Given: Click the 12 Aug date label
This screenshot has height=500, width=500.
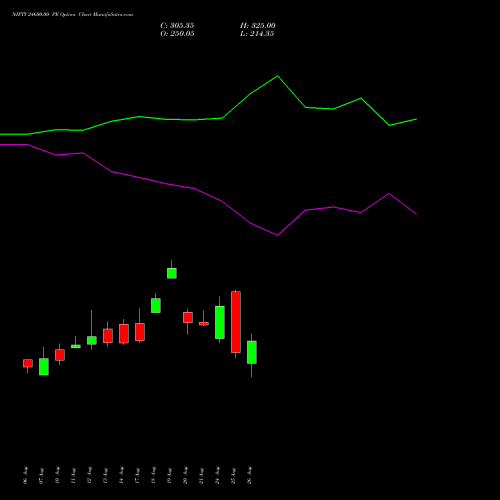Looking at the screenshot, I should [90, 475].
